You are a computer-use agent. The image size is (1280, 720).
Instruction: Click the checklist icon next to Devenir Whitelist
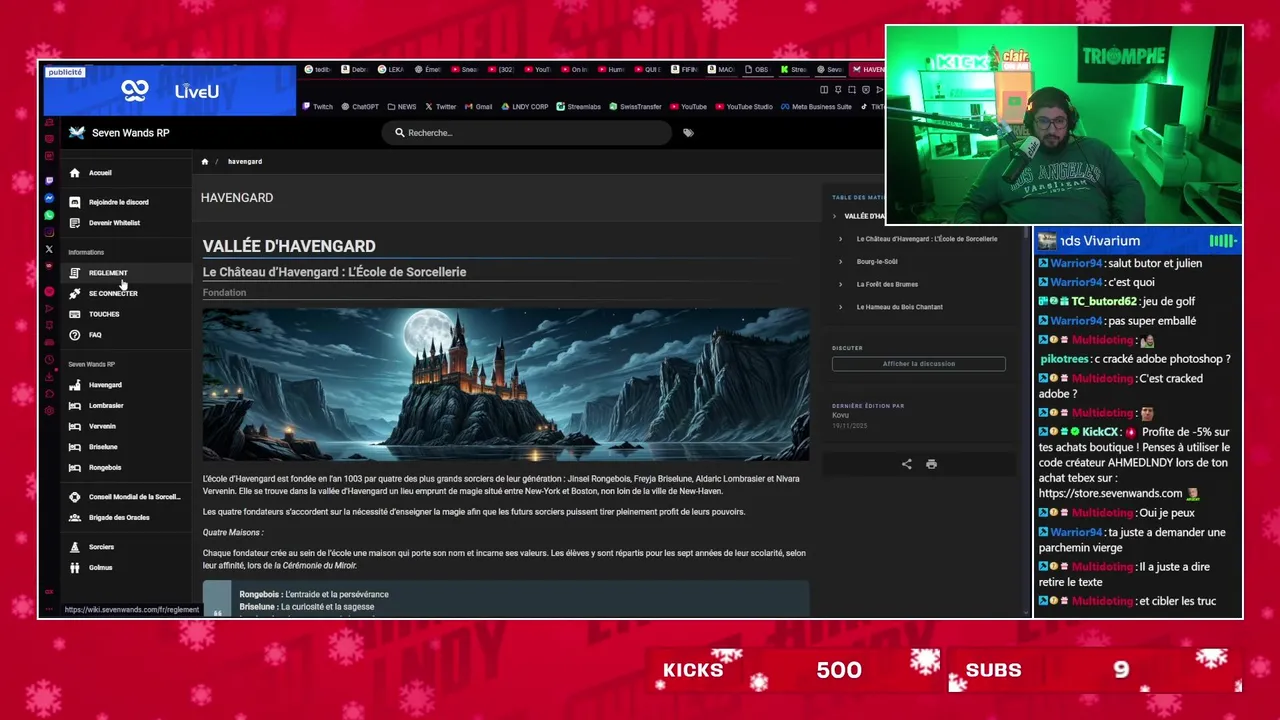[x=74, y=223]
